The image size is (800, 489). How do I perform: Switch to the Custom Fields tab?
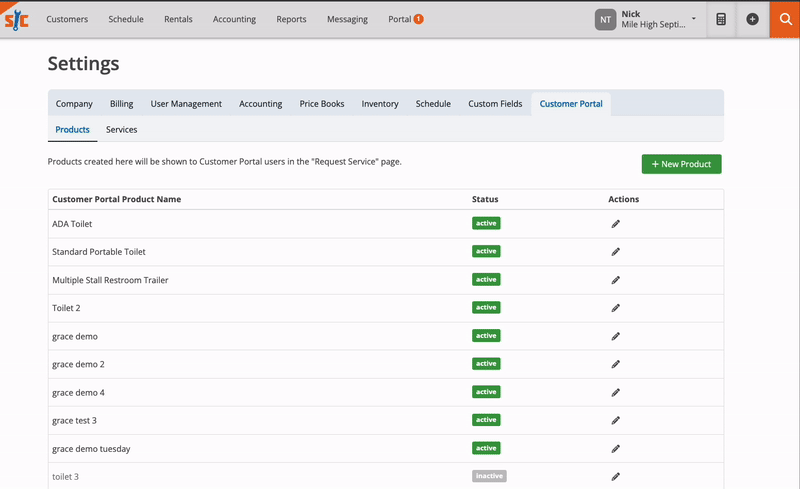[x=495, y=104]
